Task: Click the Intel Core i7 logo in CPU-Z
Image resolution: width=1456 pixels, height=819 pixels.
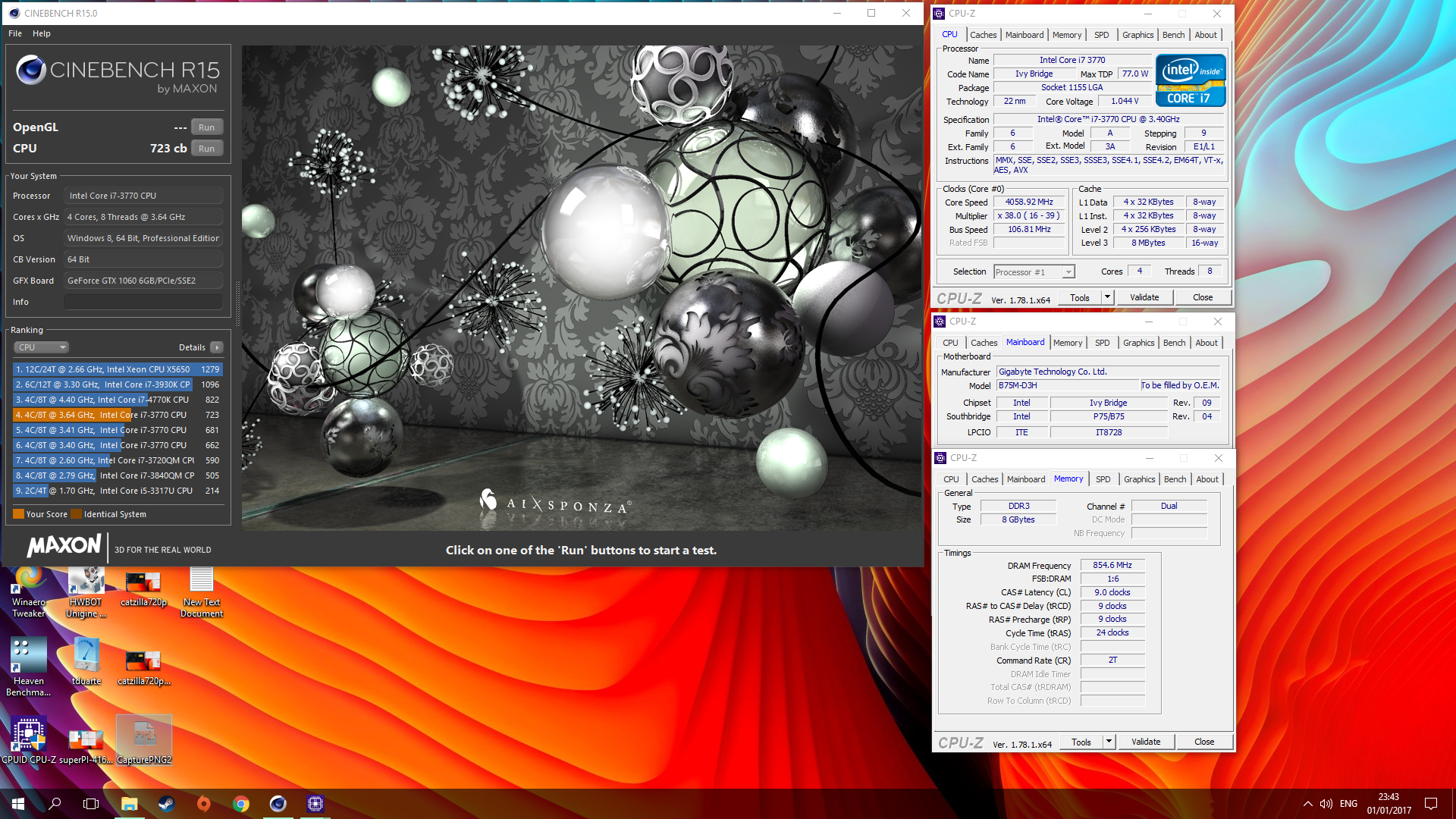Action: click(1191, 80)
